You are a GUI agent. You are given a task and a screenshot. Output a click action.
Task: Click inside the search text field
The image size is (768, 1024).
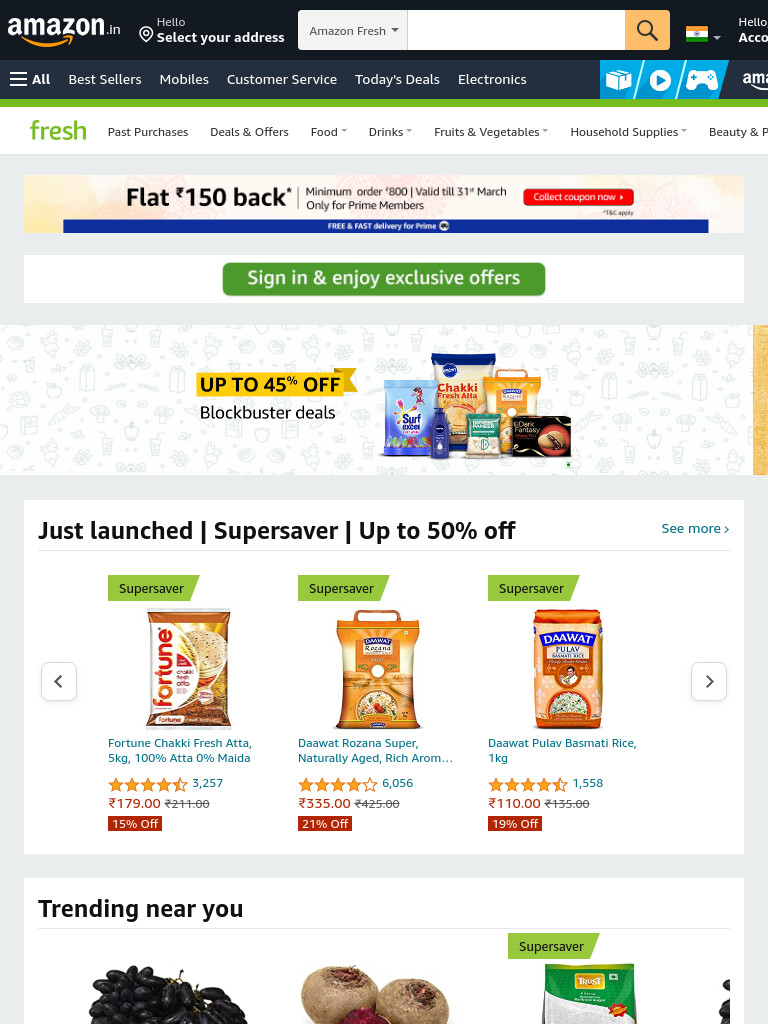point(516,30)
